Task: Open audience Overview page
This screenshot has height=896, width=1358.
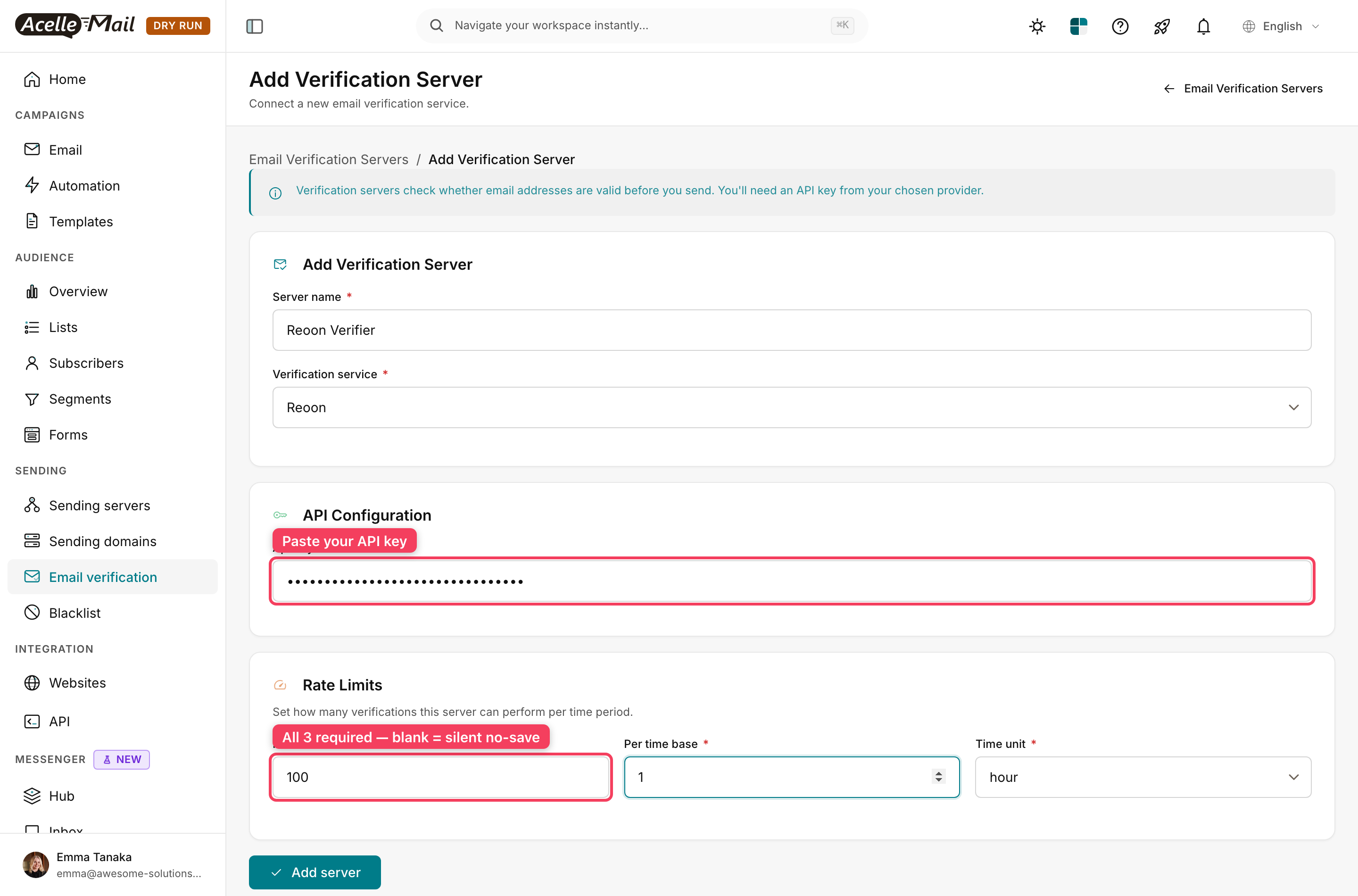Action: [x=113, y=291]
